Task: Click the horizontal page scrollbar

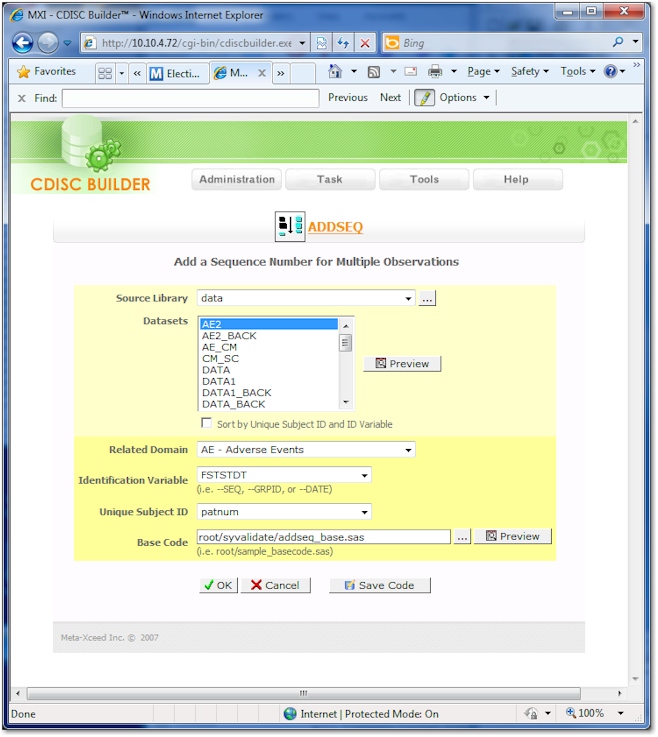Action: 304,694
